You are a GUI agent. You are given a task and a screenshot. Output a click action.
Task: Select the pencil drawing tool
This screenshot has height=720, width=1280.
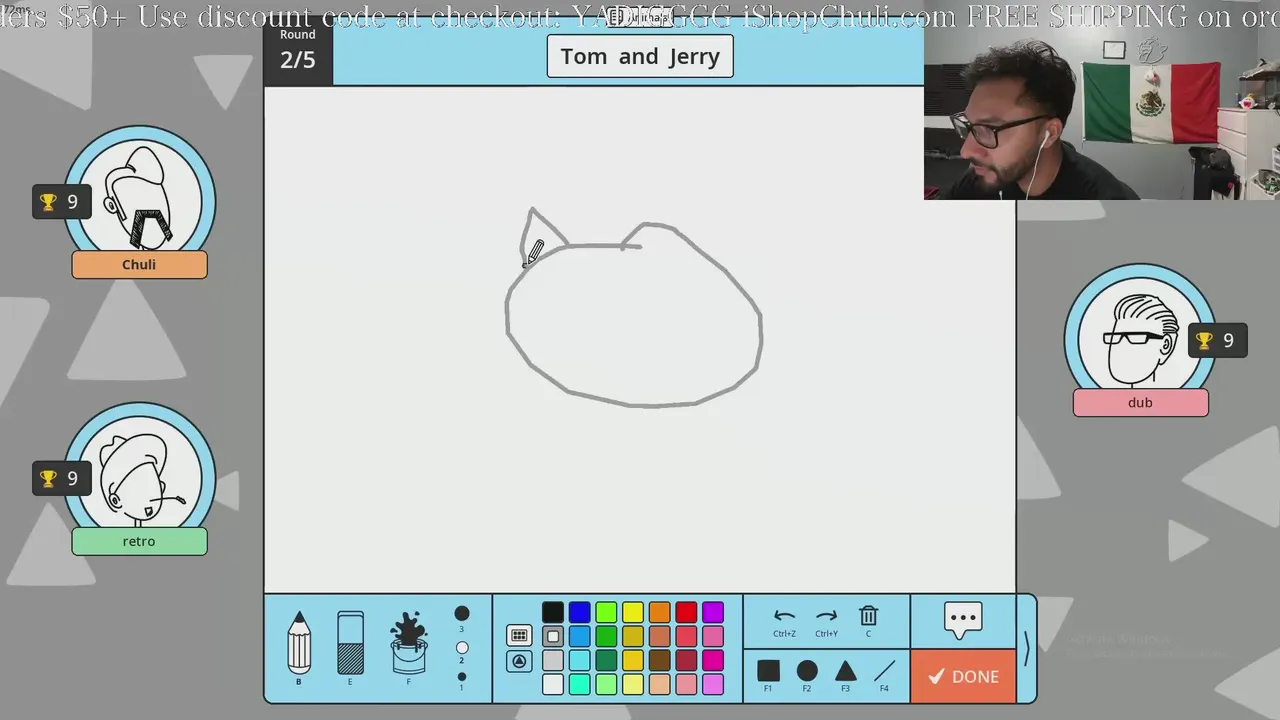pyautogui.click(x=299, y=643)
